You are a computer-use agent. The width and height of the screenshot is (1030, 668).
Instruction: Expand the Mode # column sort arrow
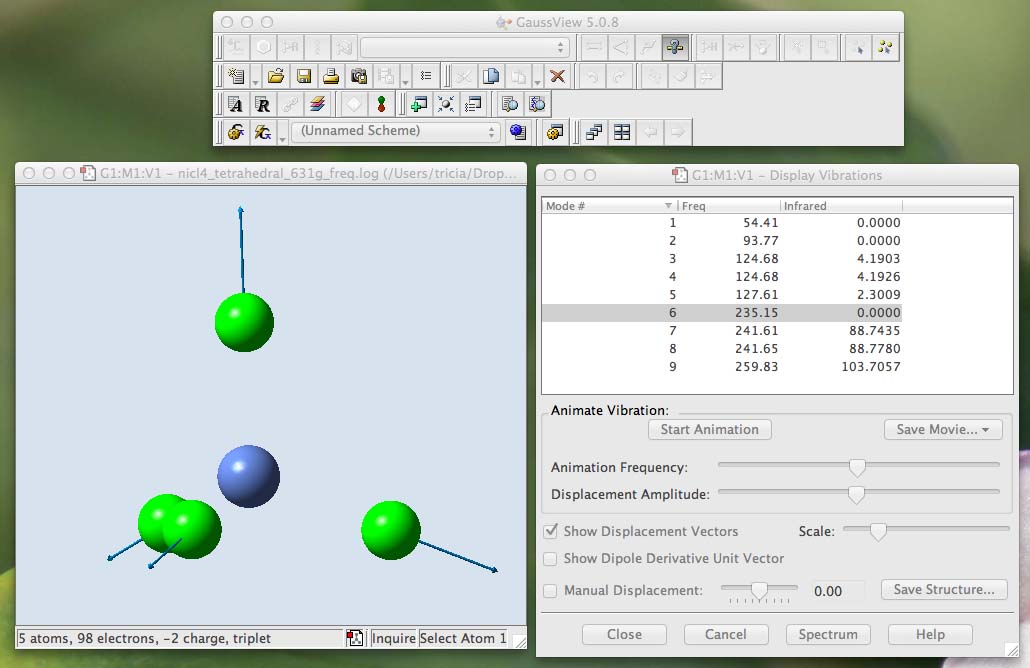coord(668,206)
